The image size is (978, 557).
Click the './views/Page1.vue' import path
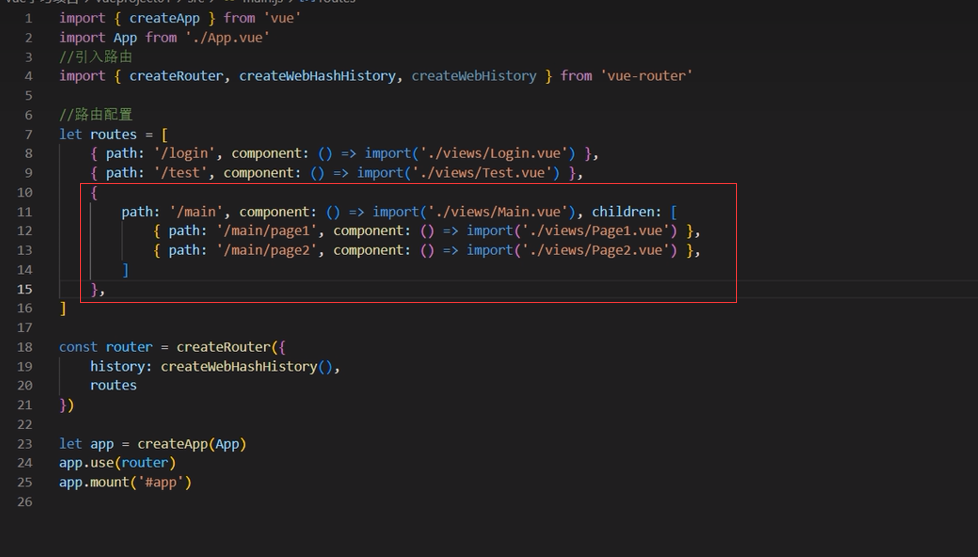[599, 231]
